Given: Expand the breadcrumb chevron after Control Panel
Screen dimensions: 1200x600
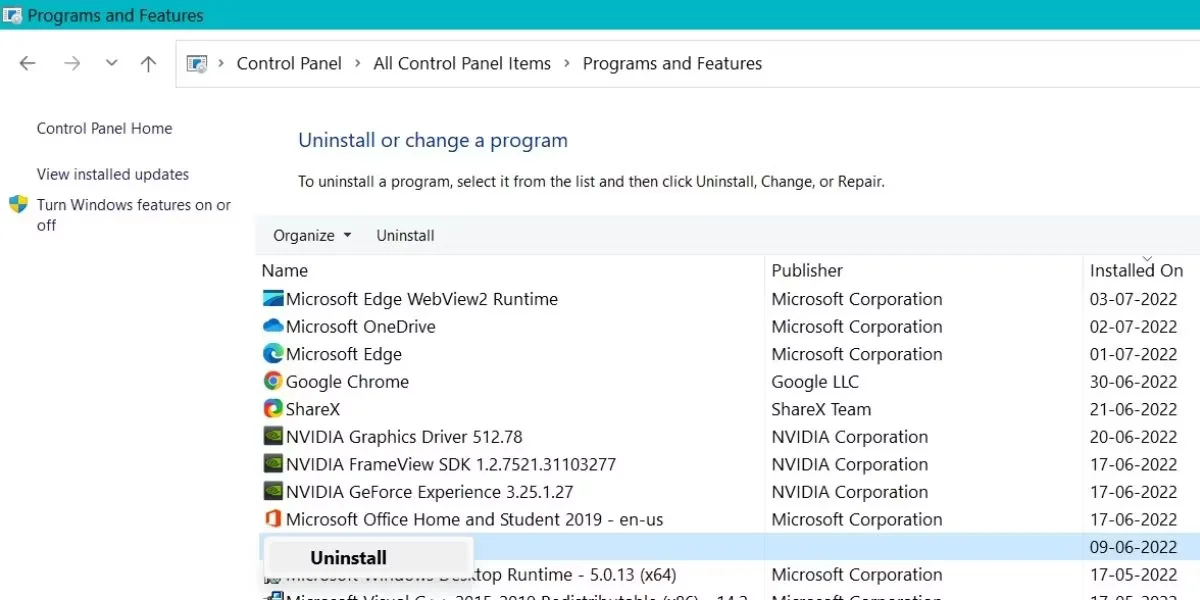Looking at the screenshot, I should click(x=355, y=63).
